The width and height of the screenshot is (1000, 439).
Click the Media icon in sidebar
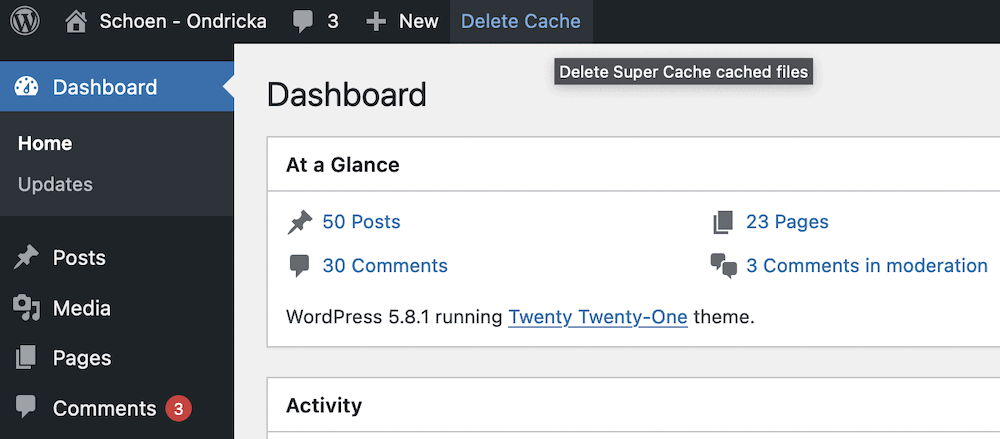pos(26,308)
